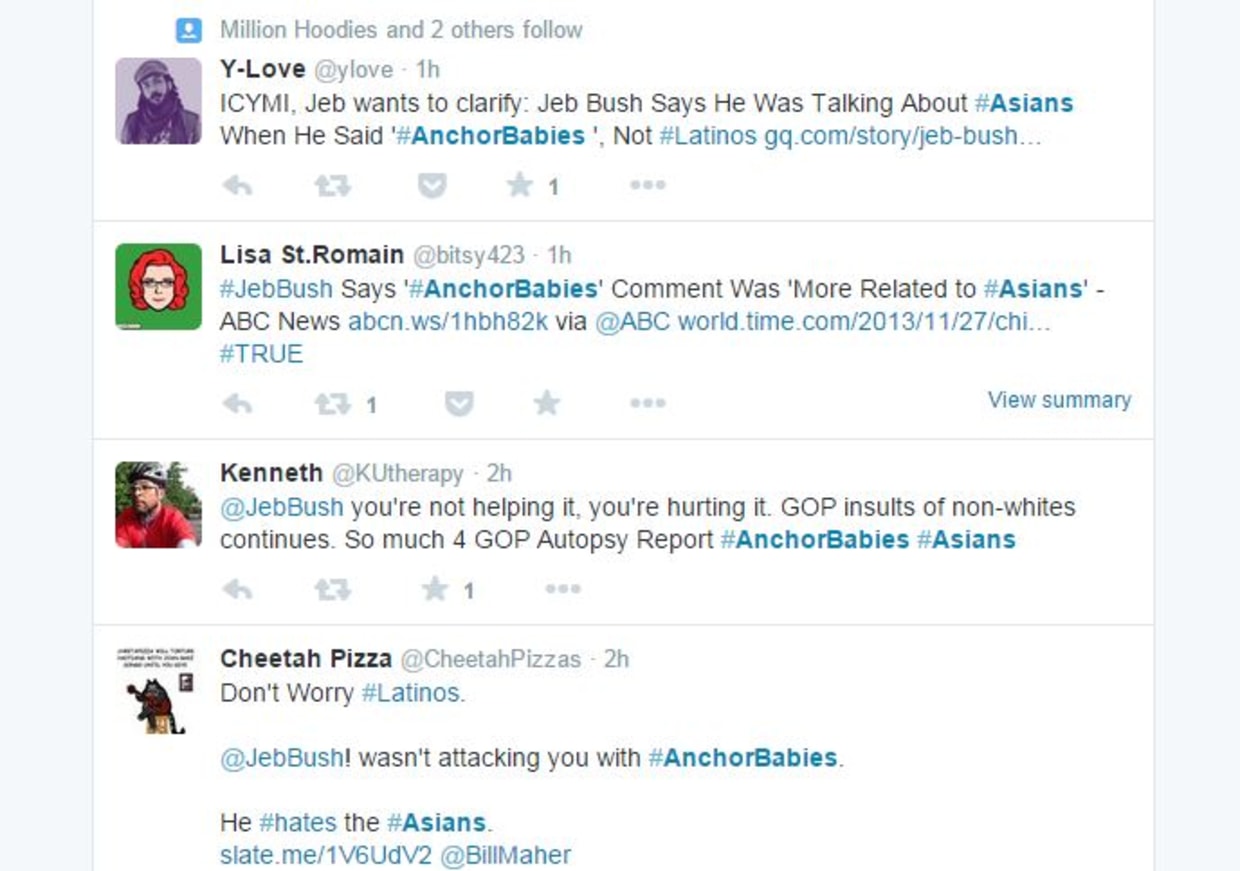The image size is (1240, 871).
Task: Reply to Y-Love's tweet
Action: tap(237, 185)
